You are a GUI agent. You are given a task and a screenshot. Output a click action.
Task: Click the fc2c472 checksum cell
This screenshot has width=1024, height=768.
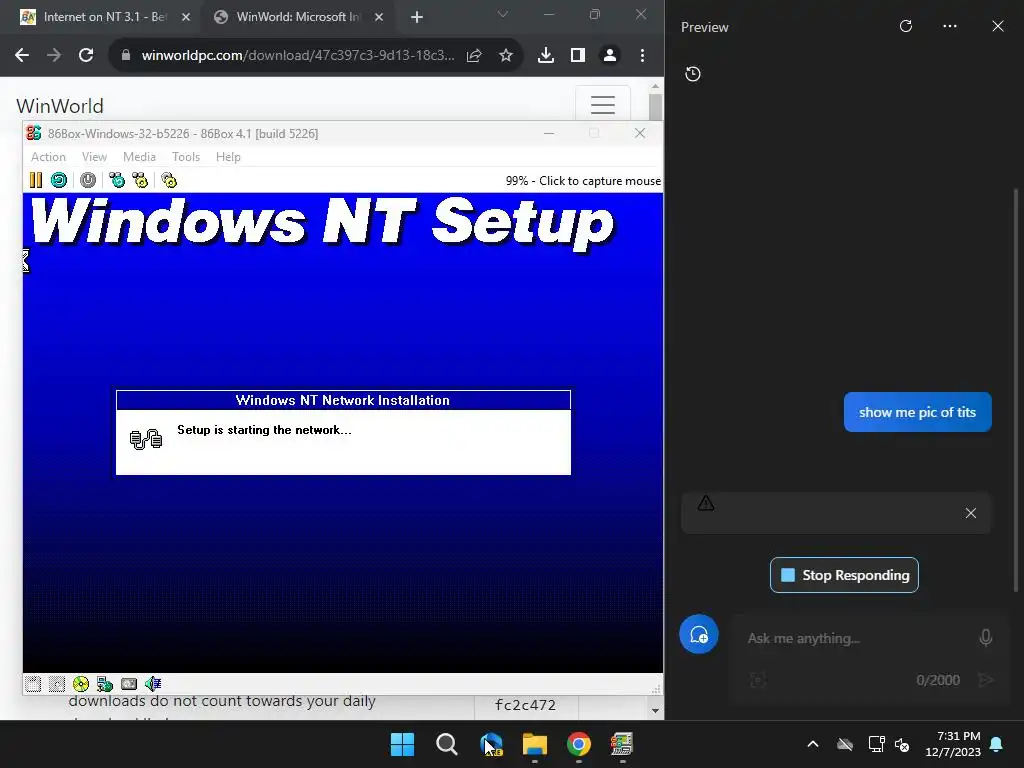coord(525,705)
